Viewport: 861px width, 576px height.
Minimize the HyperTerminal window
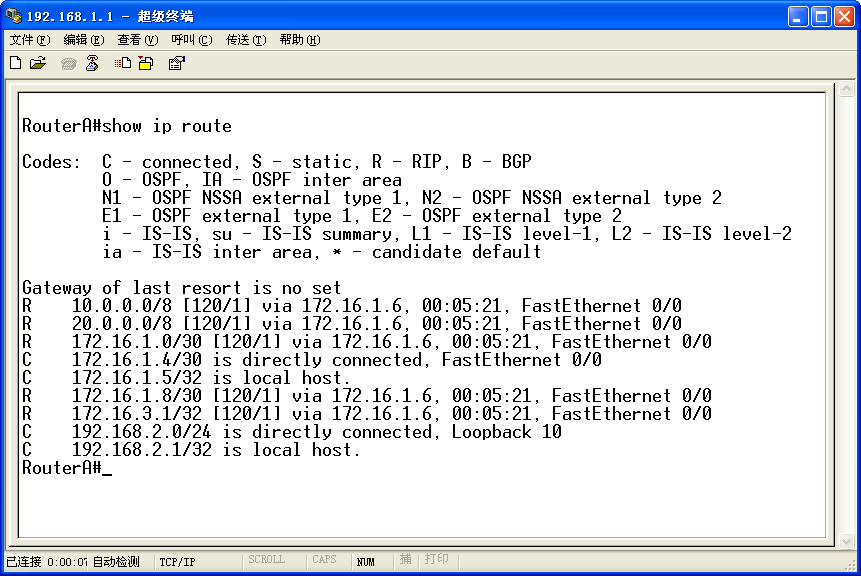(797, 16)
